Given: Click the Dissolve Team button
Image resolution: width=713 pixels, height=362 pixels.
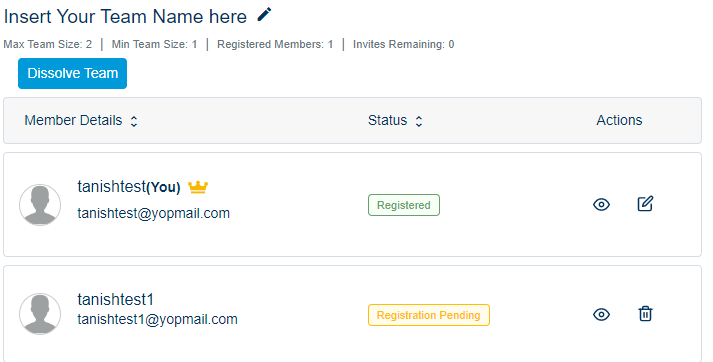Looking at the screenshot, I should pyautogui.click(x=72, y=73).
